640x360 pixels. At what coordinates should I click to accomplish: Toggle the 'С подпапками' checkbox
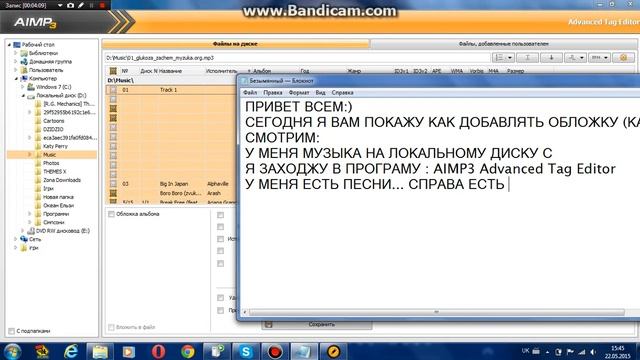click(x=11, y=331)
